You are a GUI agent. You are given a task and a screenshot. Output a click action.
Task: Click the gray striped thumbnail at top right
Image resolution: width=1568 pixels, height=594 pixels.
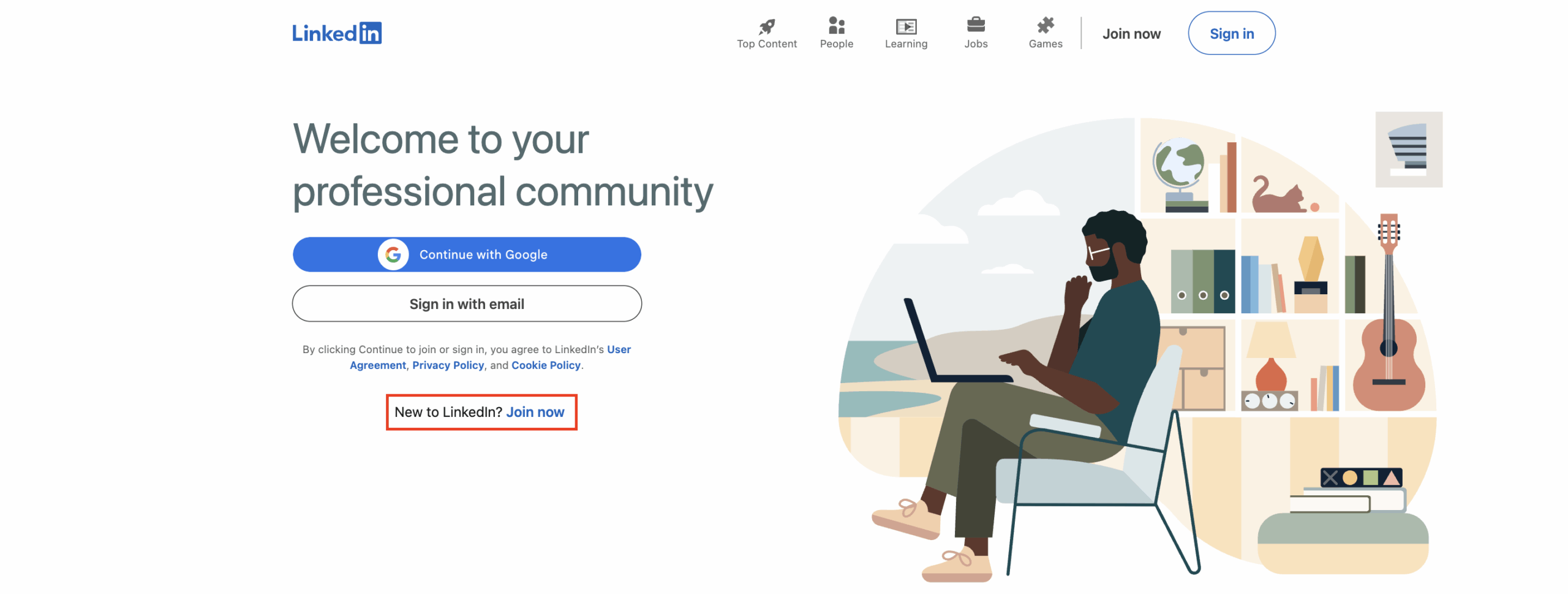(1408, 150)
